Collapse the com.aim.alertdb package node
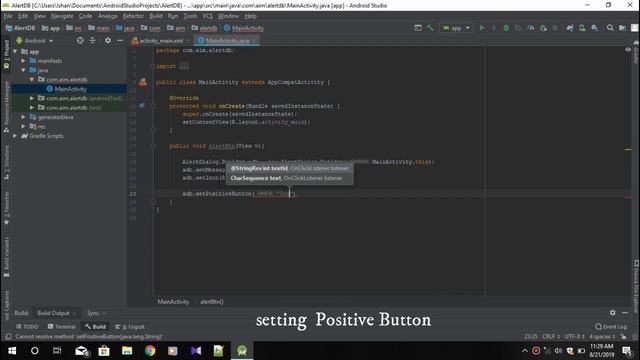This screenshot has height=360, width=640. coord(32,80)
